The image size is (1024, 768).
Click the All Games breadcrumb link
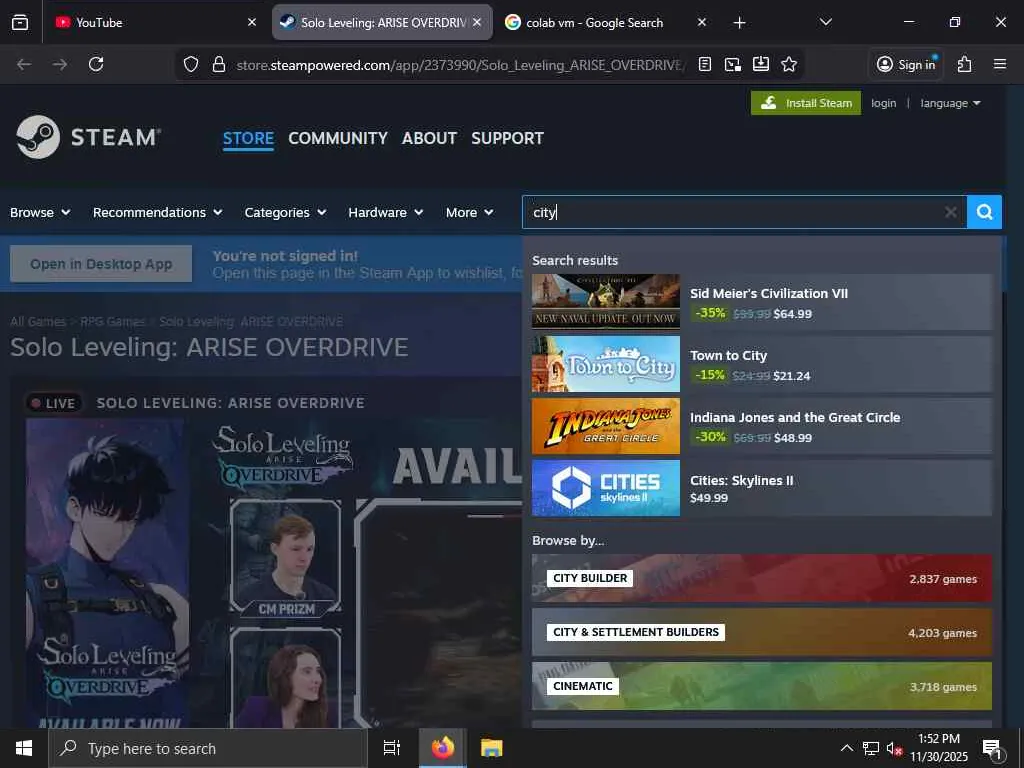click(38, 321)
